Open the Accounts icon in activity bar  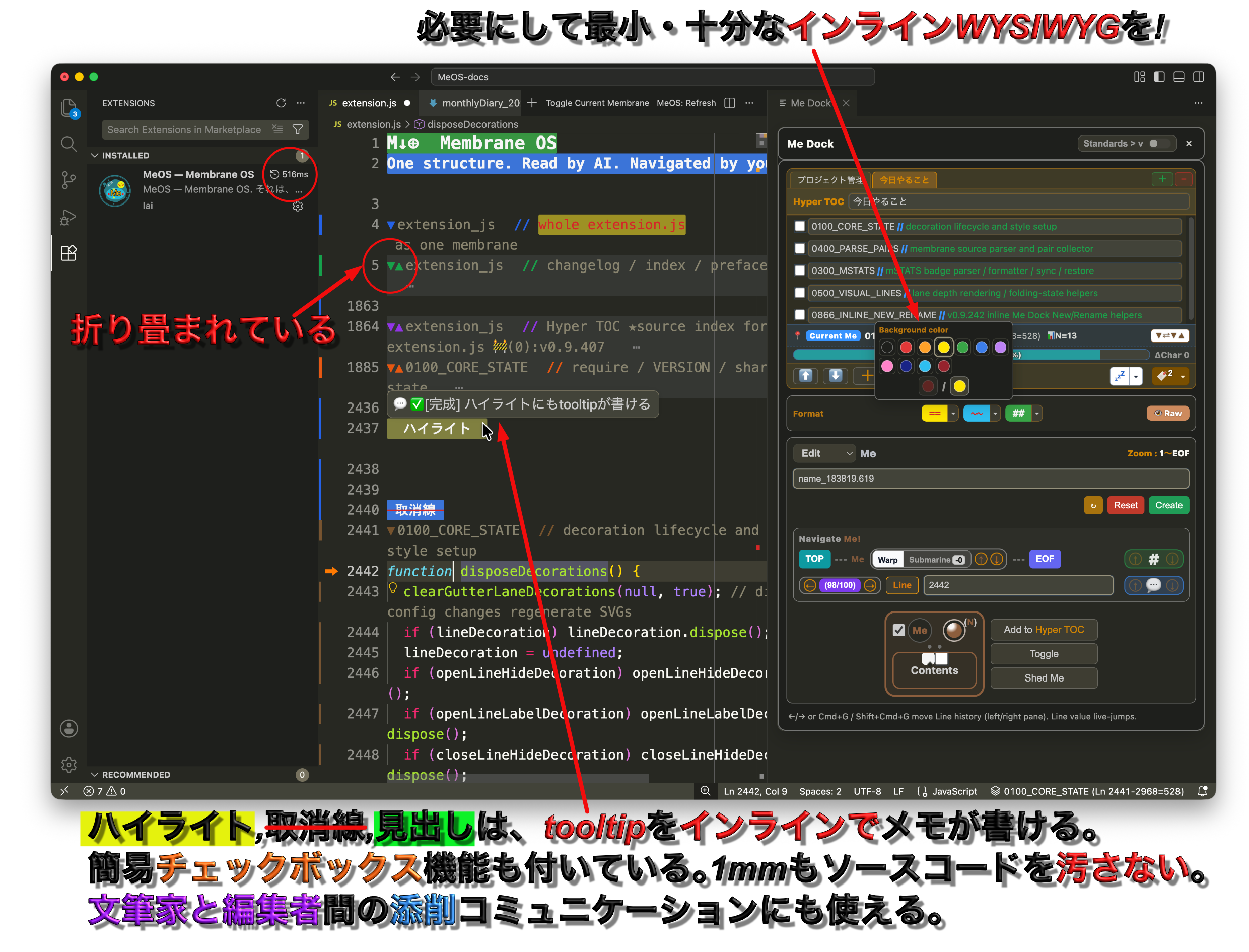coord(68,728)
